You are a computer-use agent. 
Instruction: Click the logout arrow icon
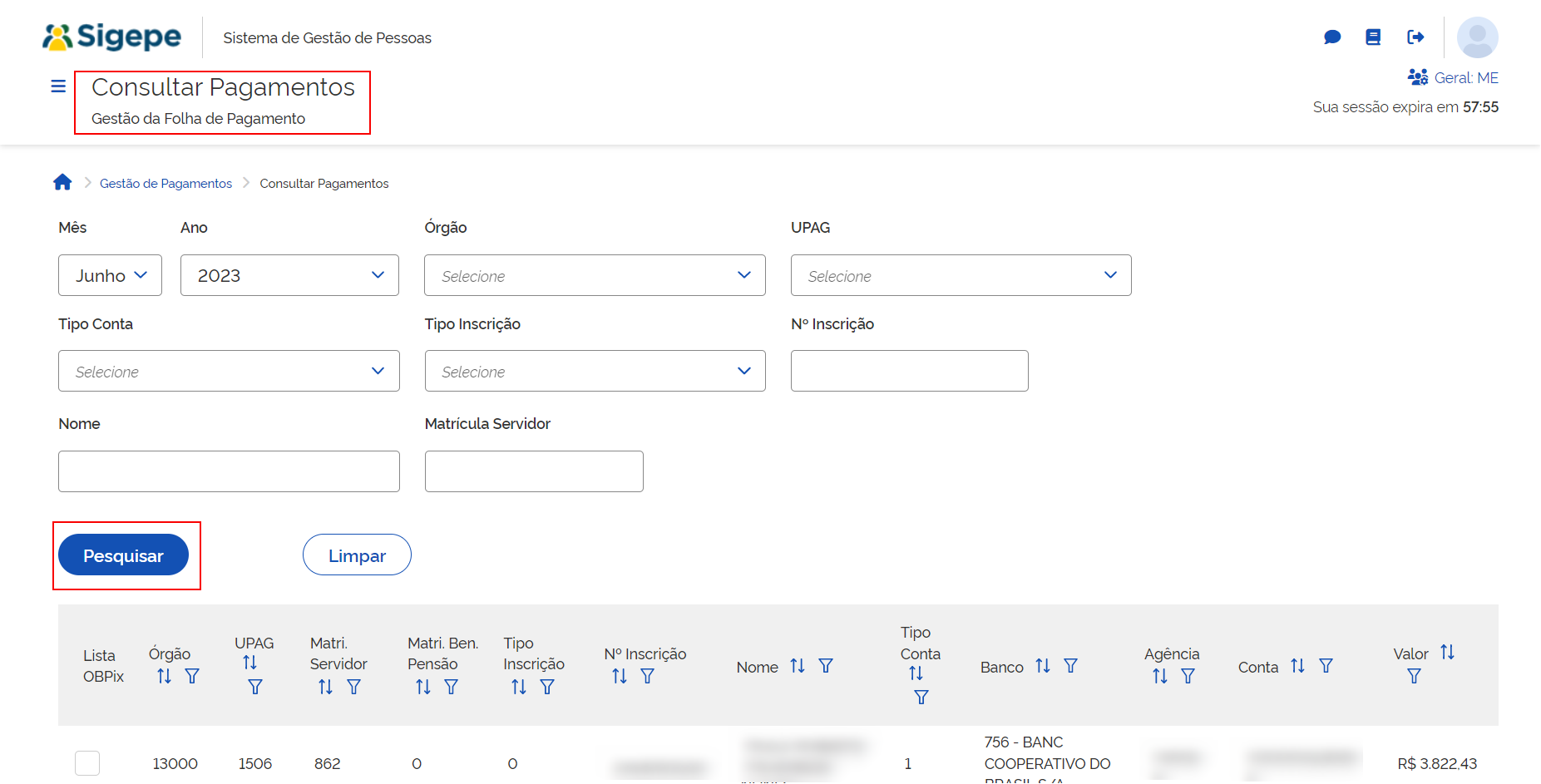point(1415,37)
